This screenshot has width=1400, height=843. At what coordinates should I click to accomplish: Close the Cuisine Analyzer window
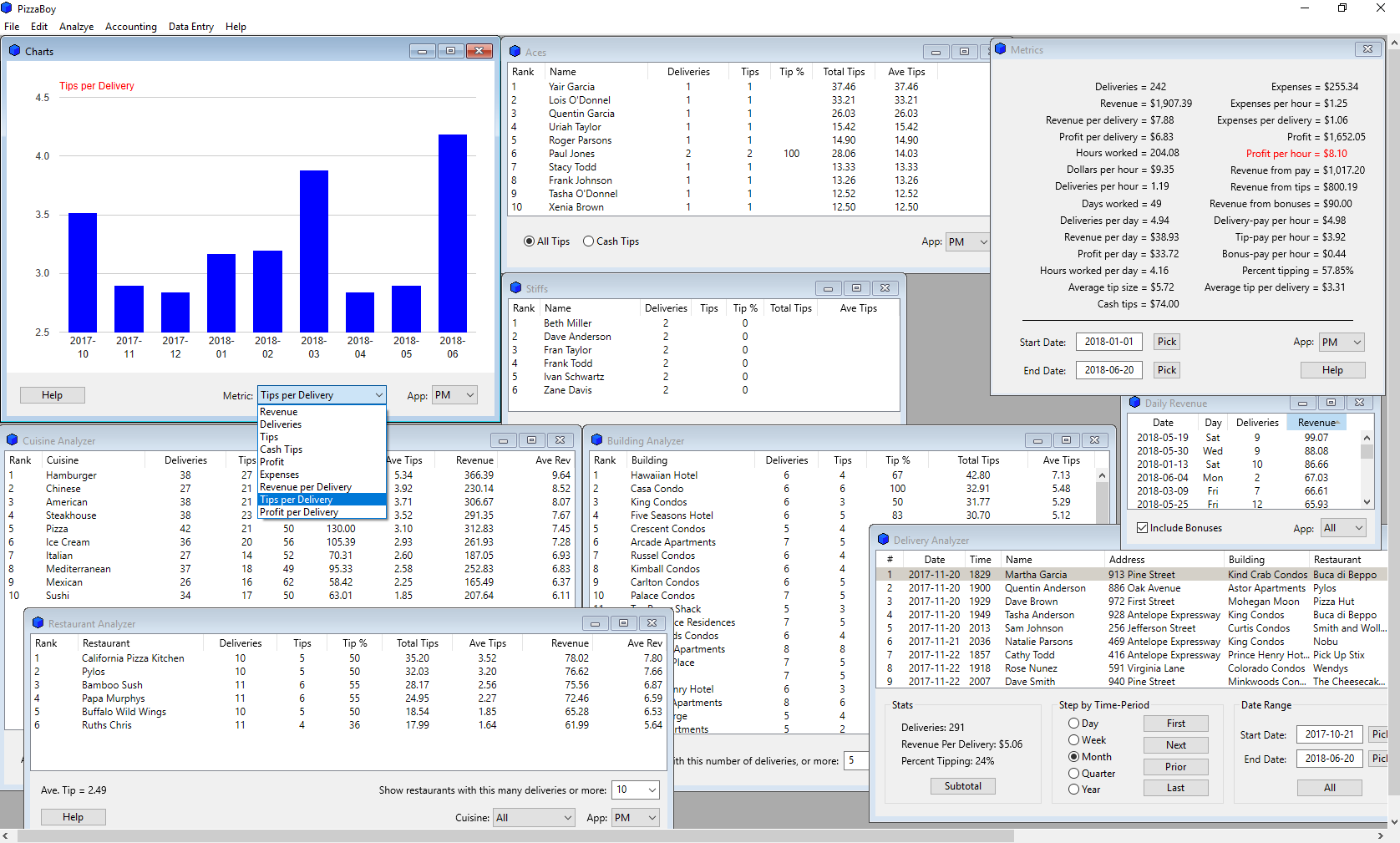click(560, 440)
